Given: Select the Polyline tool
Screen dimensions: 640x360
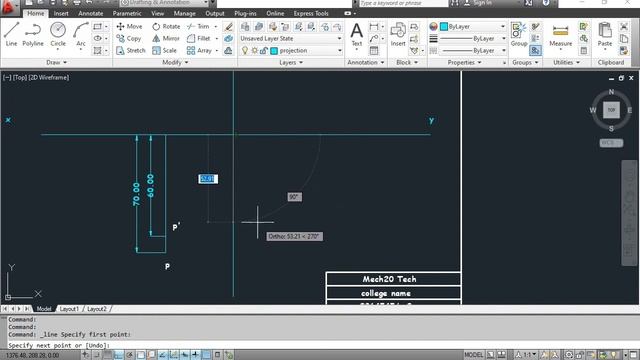Looking at the screenshot, I should pyautogui.click(x=33, y=34).
